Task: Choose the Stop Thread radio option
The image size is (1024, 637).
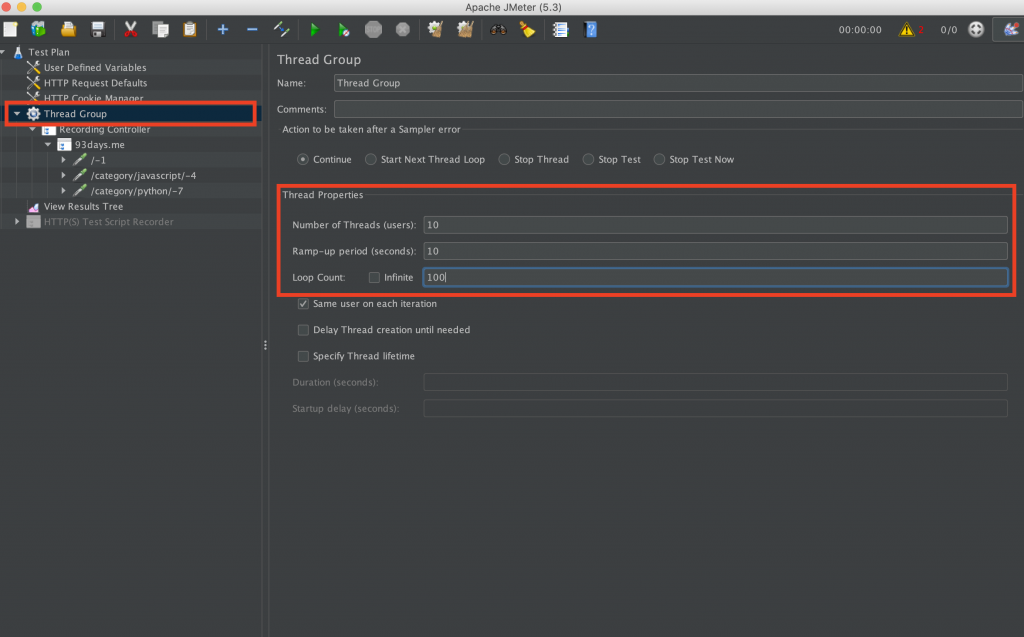Action: pyautogui.click(x=504, y=159)
